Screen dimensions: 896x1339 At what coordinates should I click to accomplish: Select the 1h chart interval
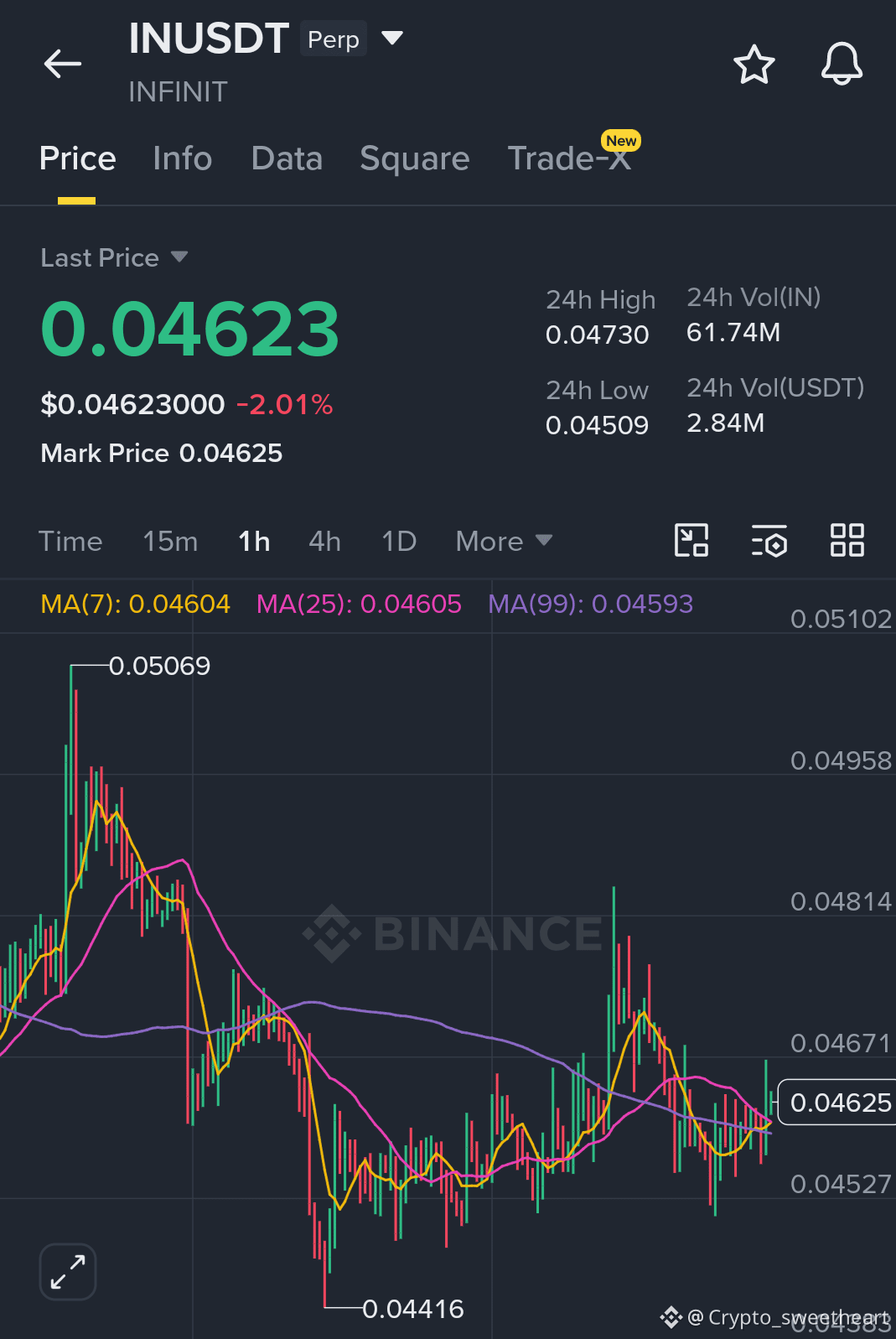point(254,541)
